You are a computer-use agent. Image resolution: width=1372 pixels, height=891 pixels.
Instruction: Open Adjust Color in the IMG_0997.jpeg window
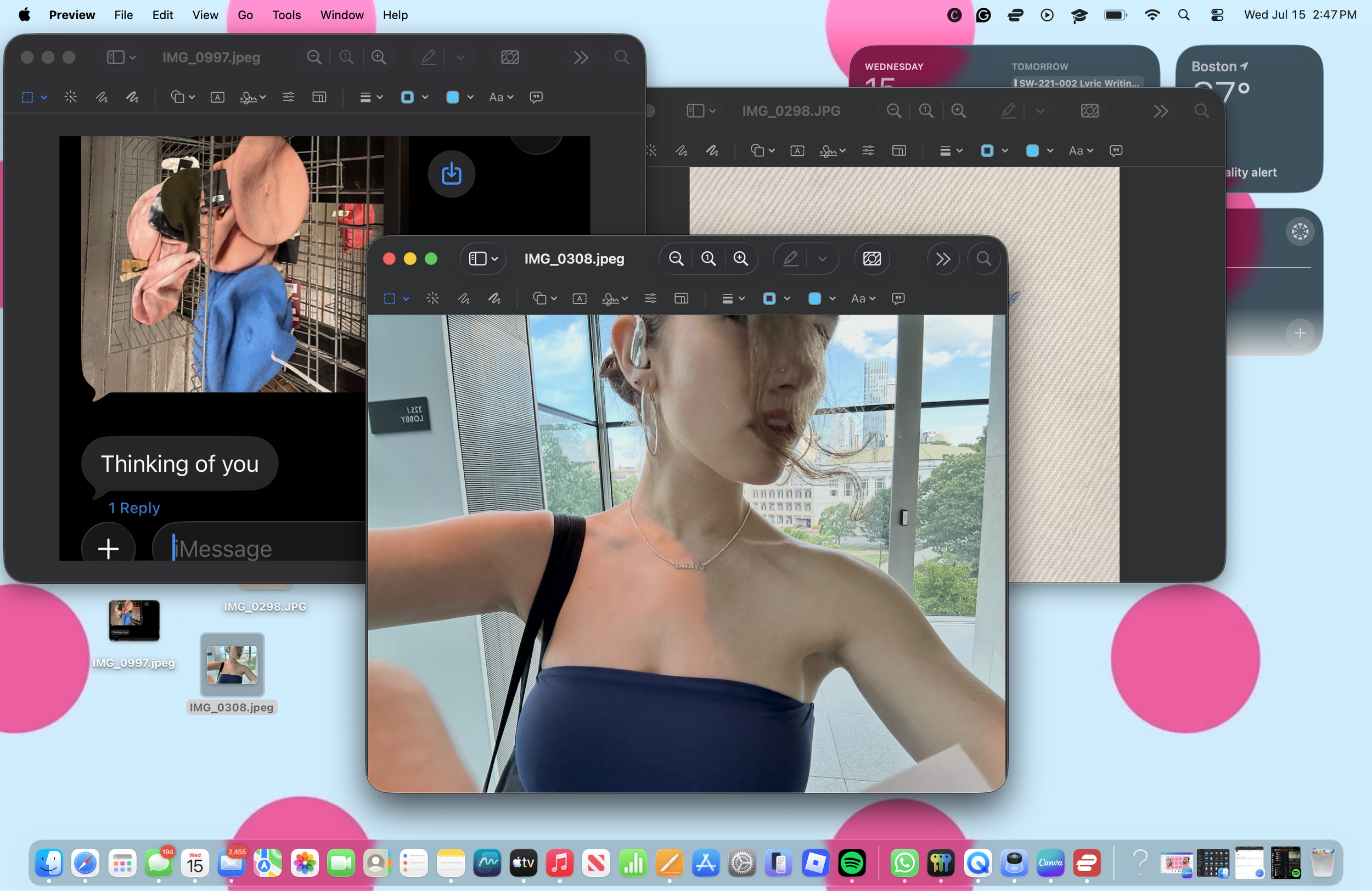(288, 97)
